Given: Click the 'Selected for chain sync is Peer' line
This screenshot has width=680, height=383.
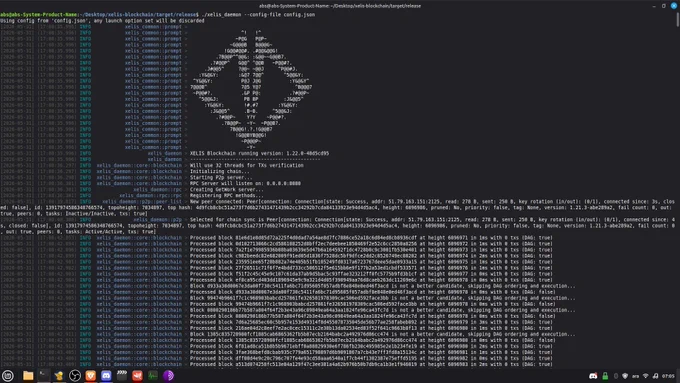Looking at the screenshot, I should [x=338, y=226].
